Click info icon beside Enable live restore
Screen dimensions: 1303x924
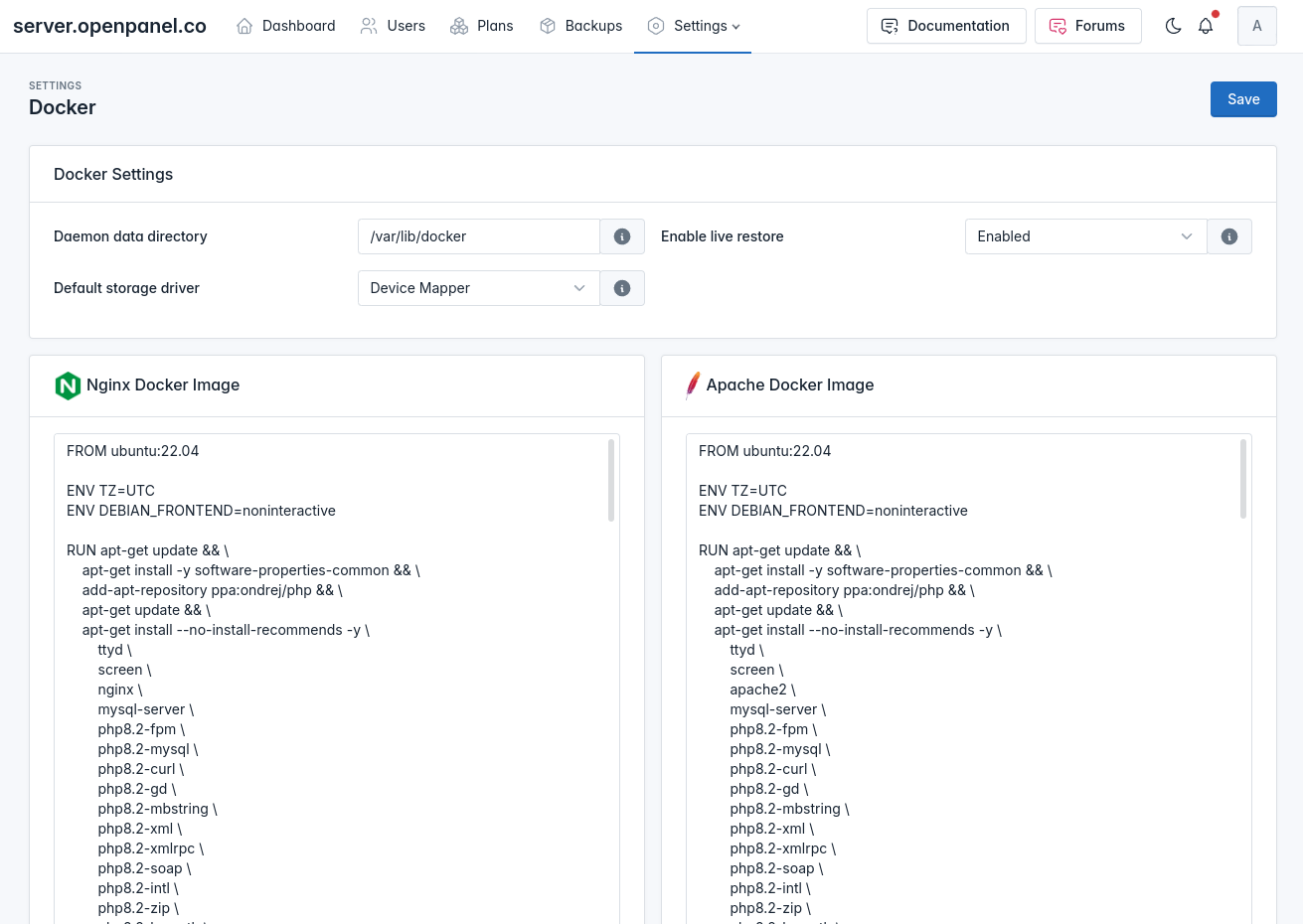coord(1228,236)
